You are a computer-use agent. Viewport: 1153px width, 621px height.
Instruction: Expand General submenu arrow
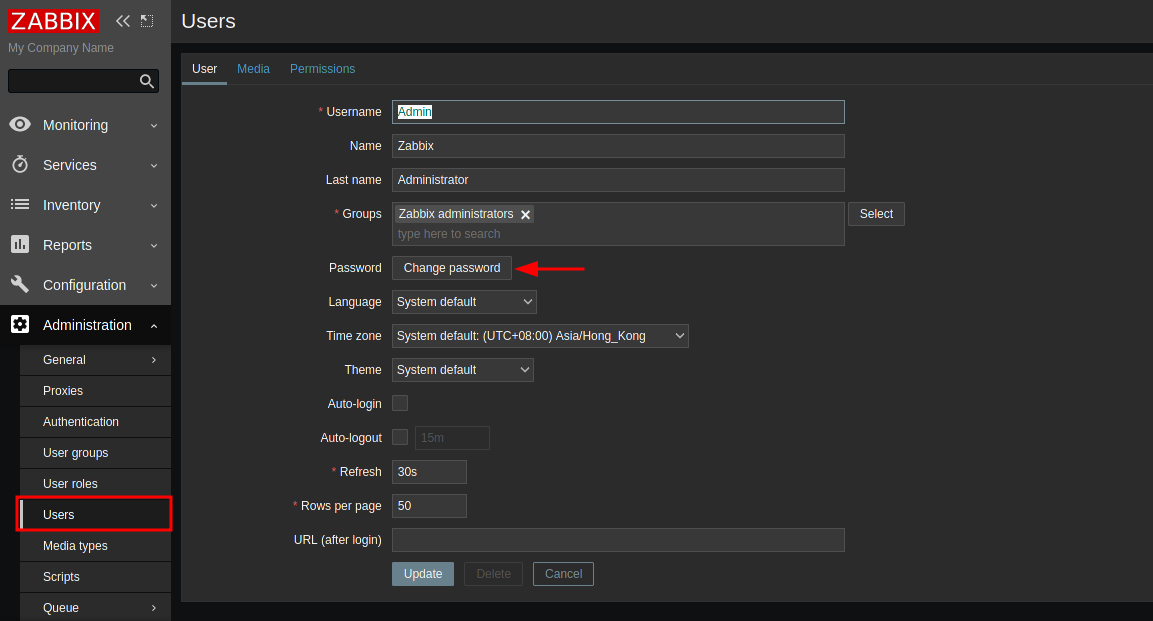154,359
